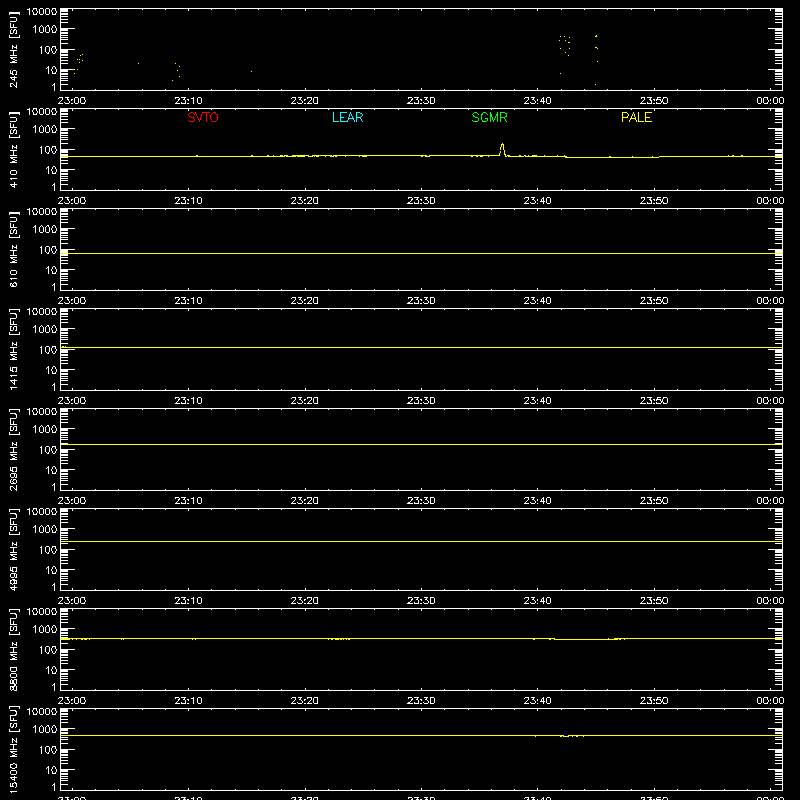Click the step drop in 8800 MHz trace near 23:41
800x800 pixels.
pyautogui.click(x=555, y=639)
